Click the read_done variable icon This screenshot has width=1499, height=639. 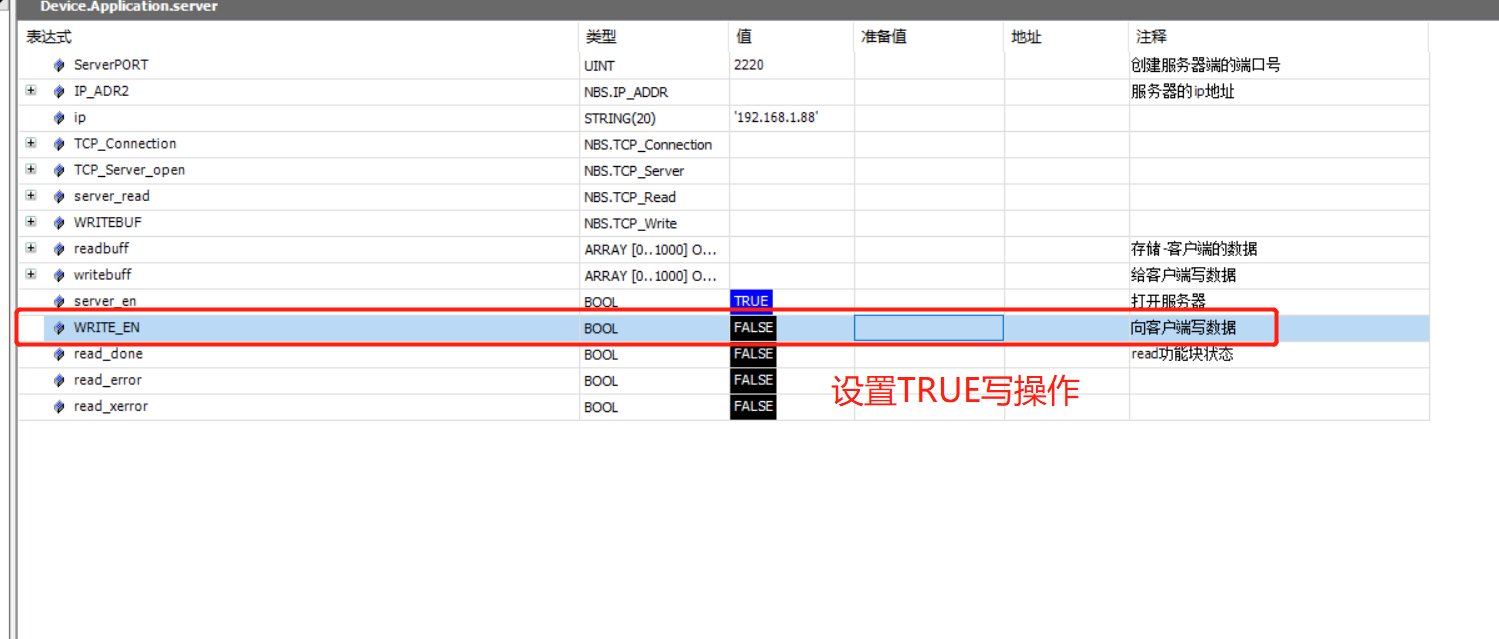60,354
